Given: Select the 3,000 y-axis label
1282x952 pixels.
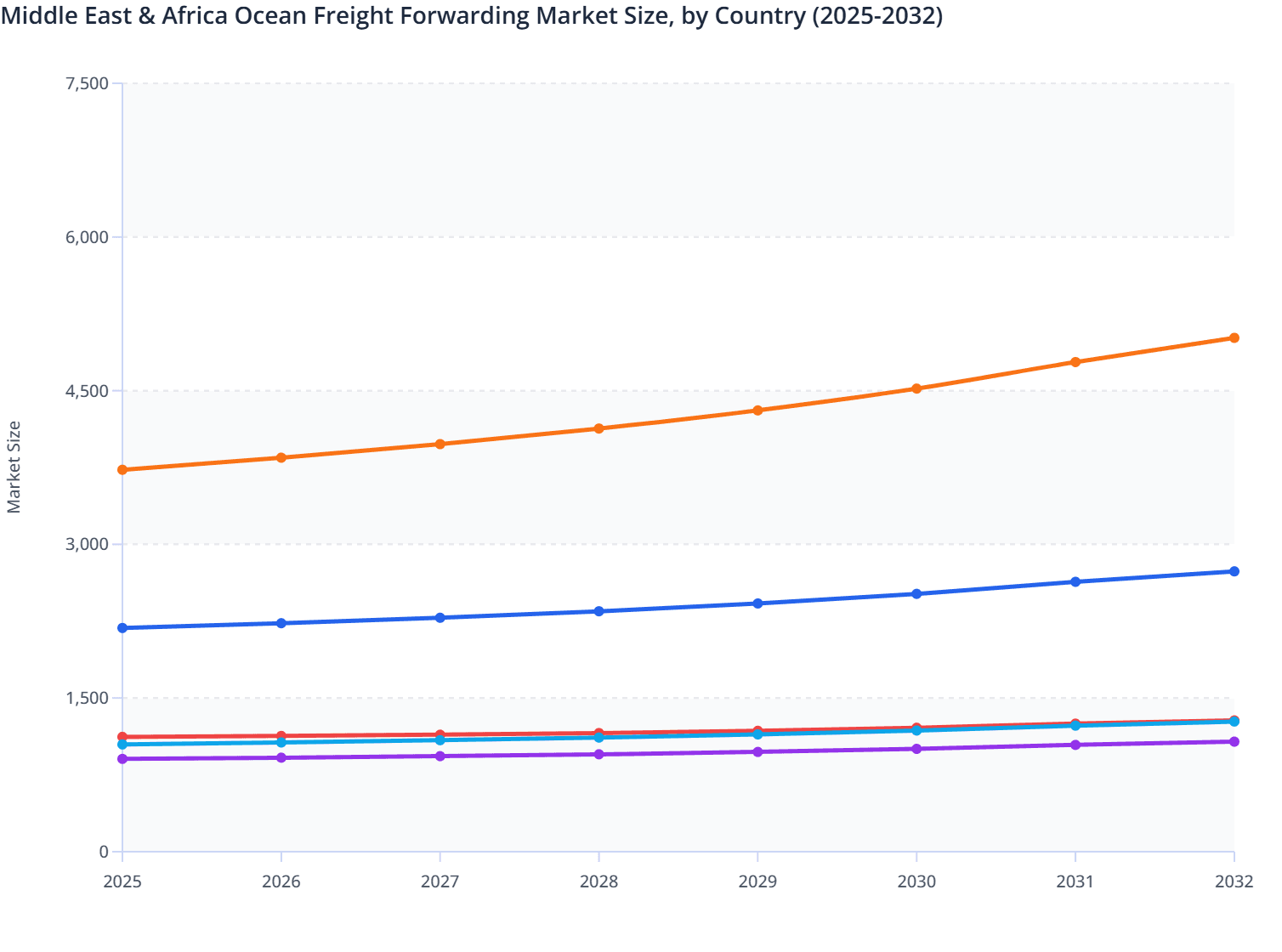Looking at the screenshot, I should pyautogui.click(x=88, y=542).
